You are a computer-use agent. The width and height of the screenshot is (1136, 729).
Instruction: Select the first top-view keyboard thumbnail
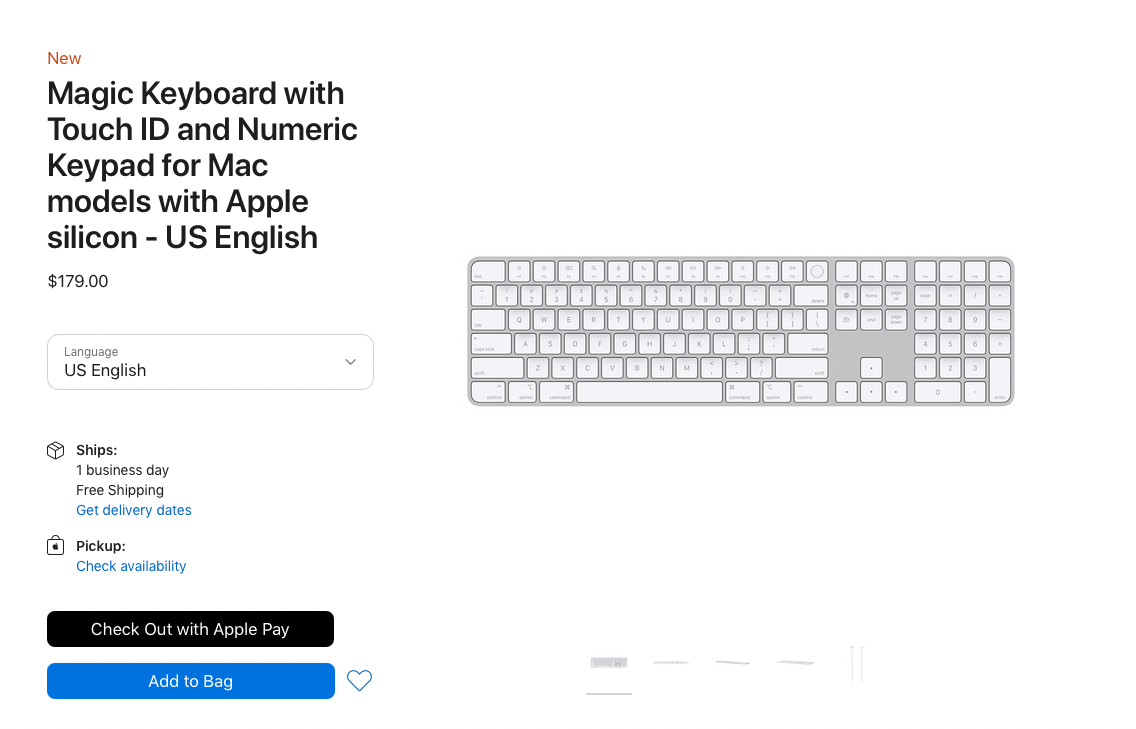coord(608,663)
